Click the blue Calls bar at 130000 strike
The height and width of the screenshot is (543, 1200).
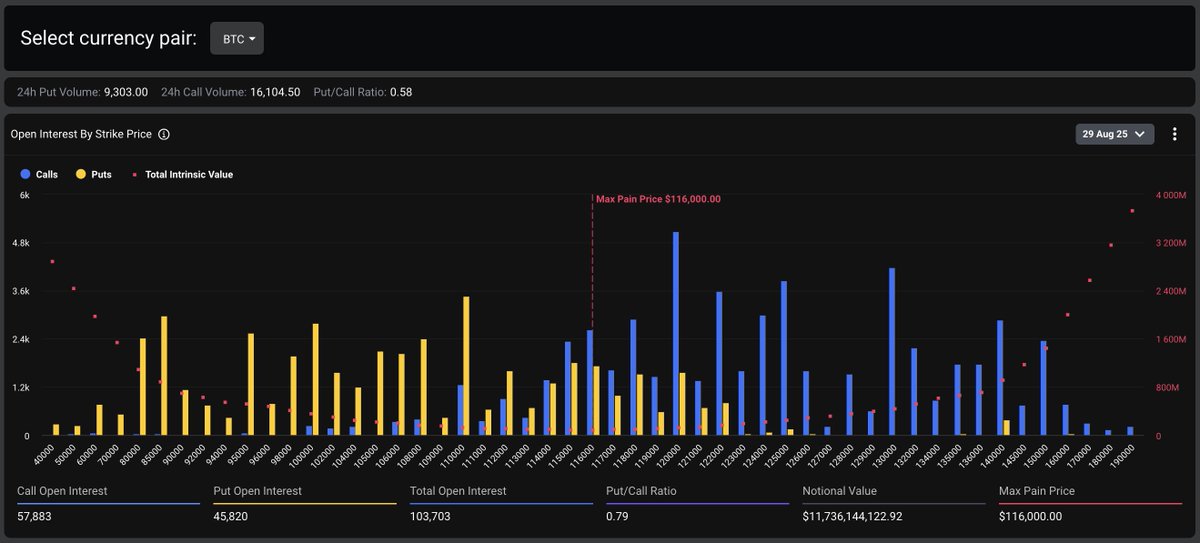(x=892, y=351)
